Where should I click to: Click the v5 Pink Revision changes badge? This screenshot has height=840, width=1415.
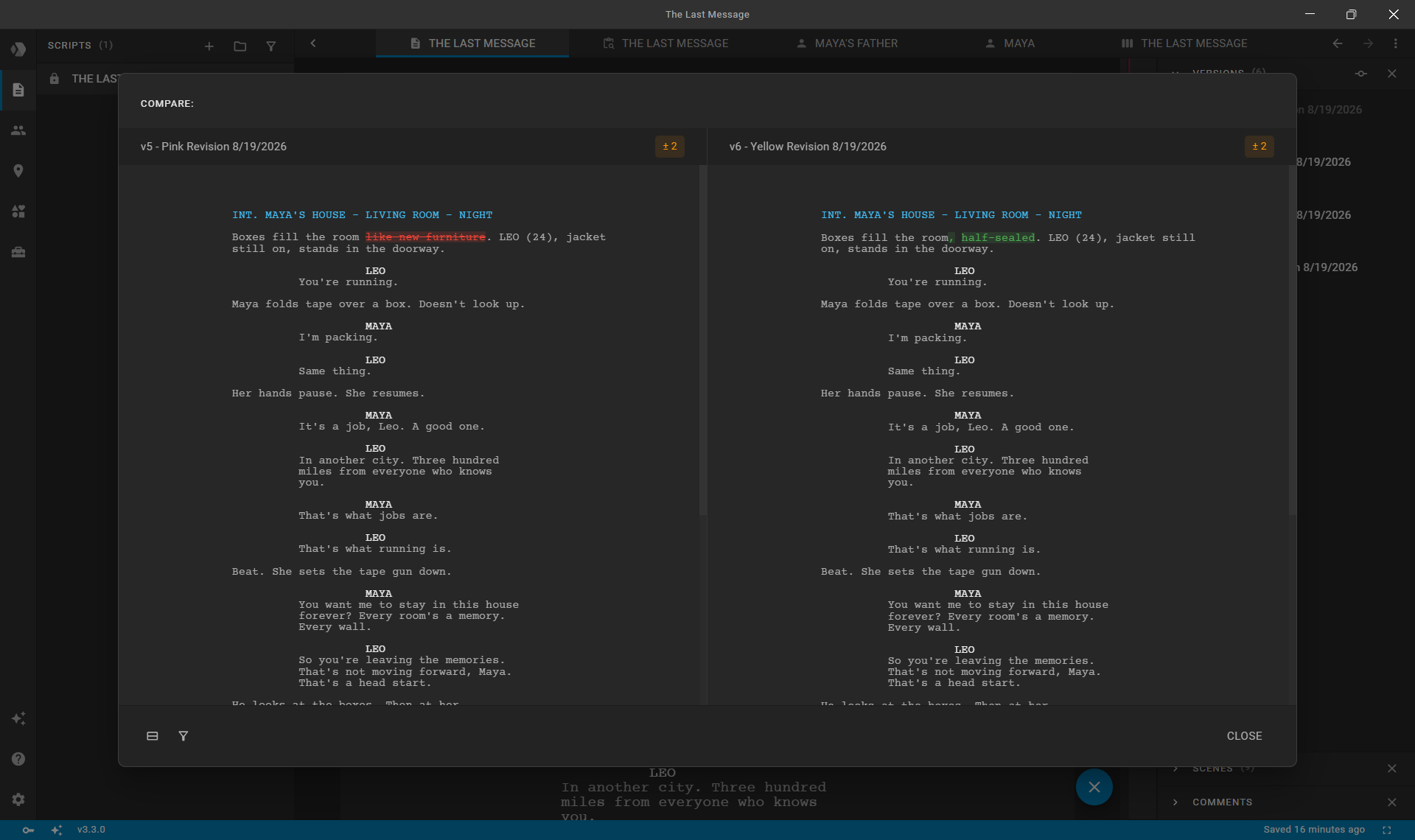pos(670,147)
